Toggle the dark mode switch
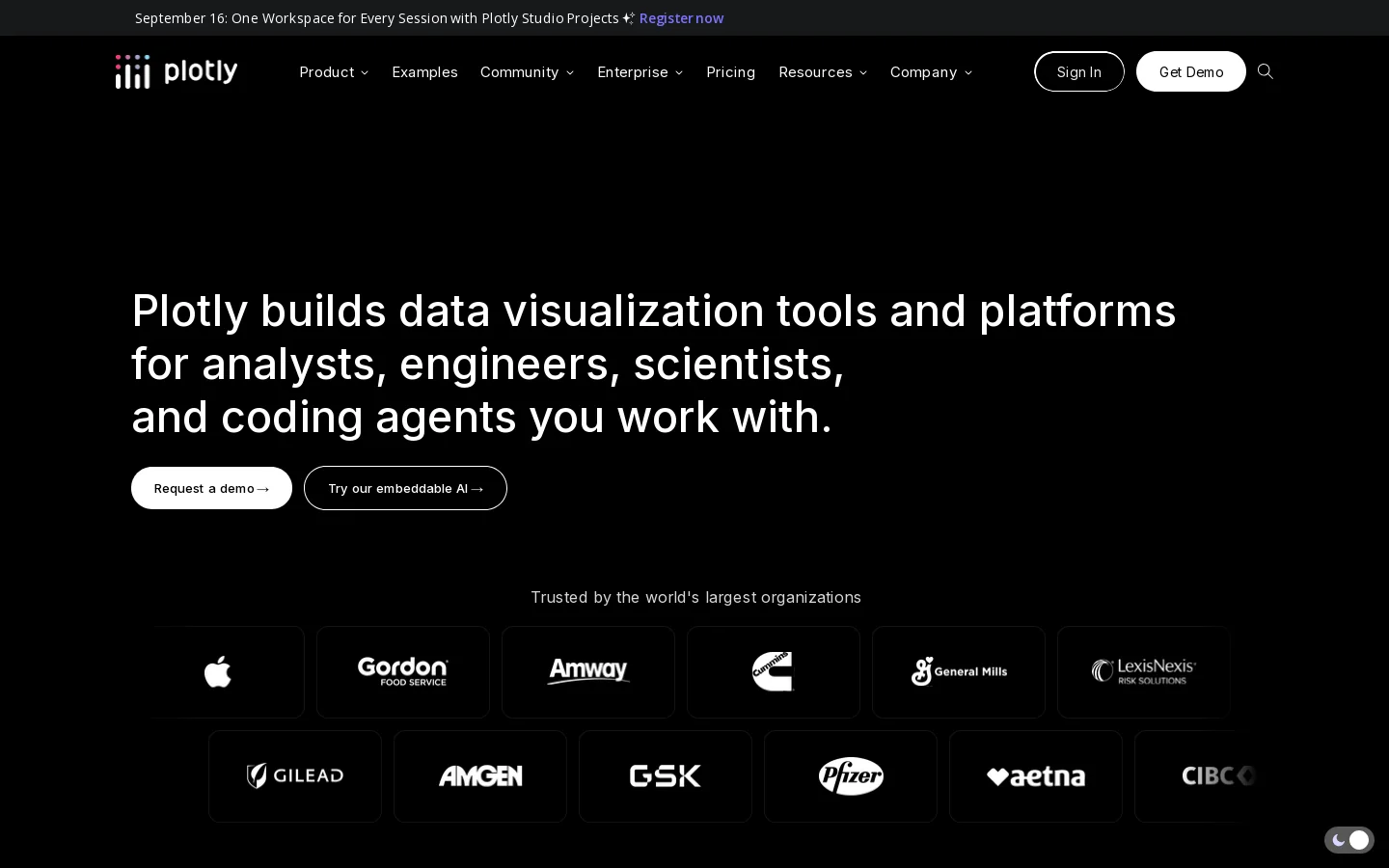 (x=1348, y=840)
